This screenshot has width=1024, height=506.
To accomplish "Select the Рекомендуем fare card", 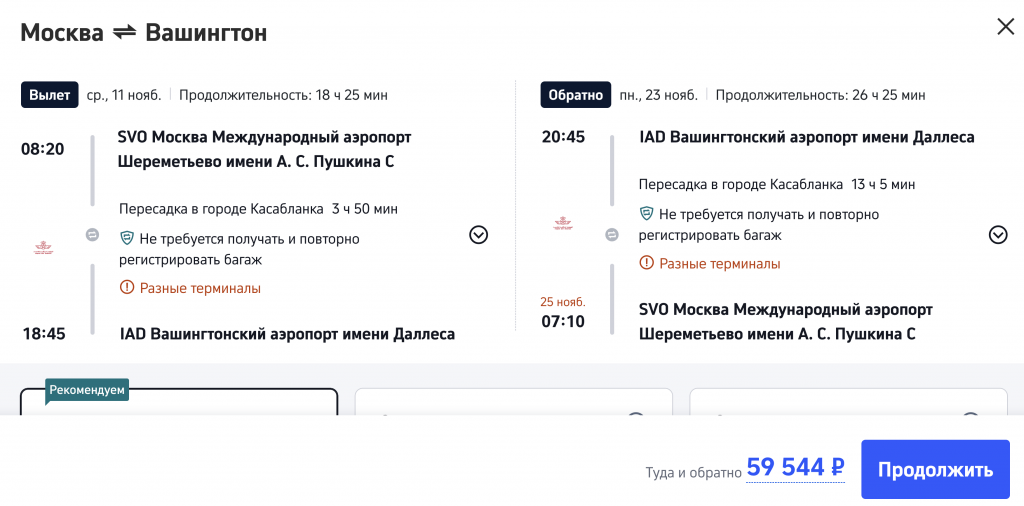I will (180, 402).
